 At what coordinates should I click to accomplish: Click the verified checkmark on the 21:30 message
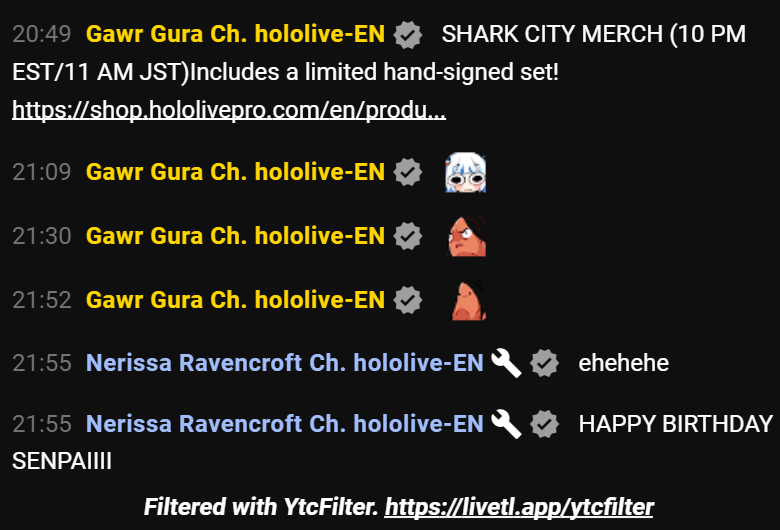click(408, 236)
